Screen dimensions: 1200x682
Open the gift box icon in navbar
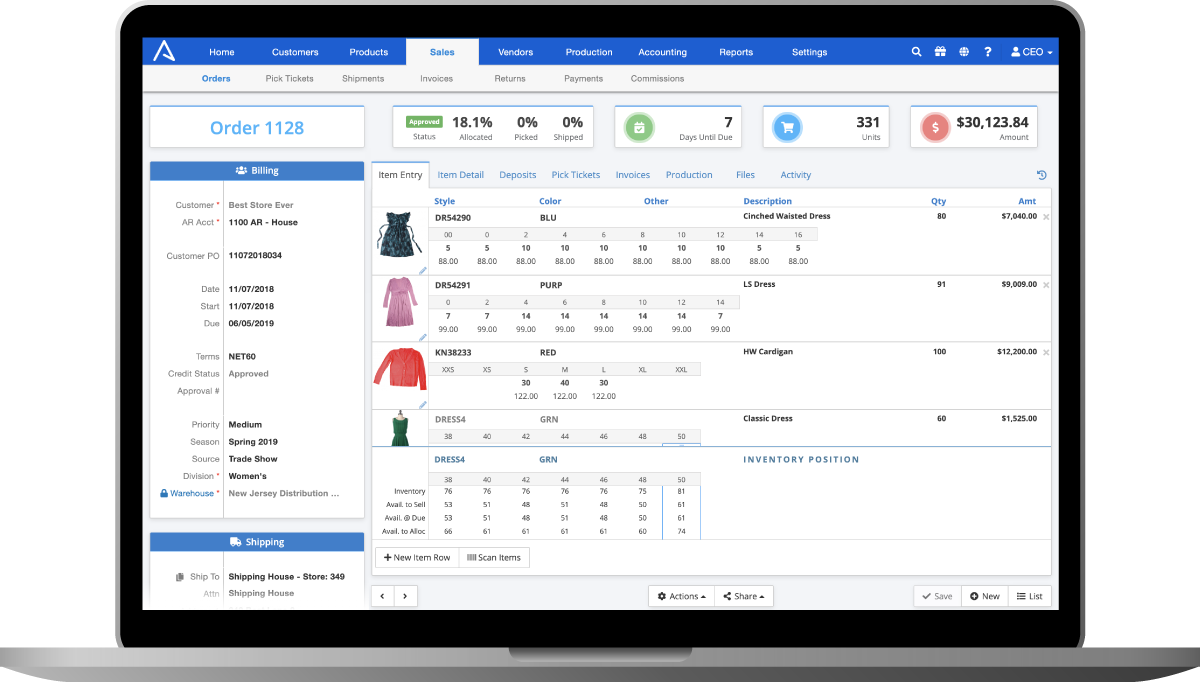940,52
